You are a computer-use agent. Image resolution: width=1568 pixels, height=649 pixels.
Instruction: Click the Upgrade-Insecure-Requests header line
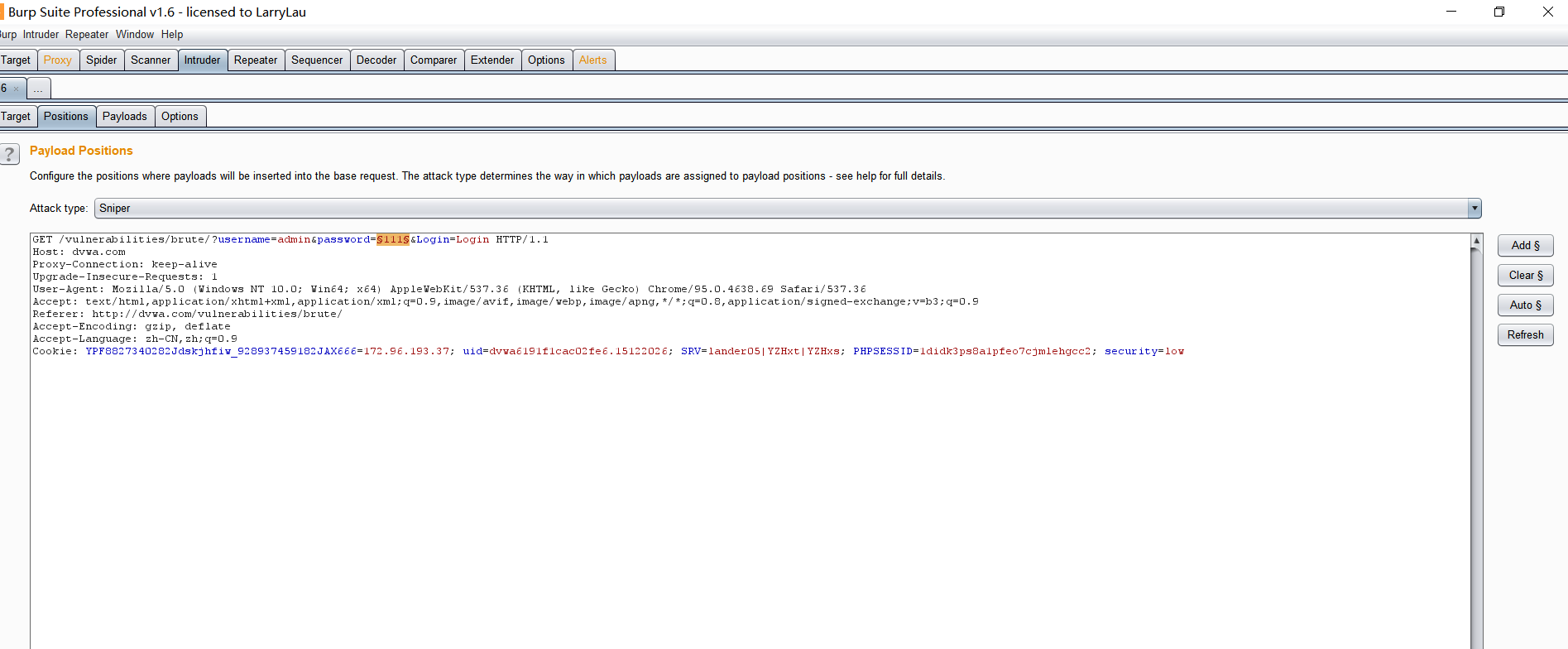[125, 276]
